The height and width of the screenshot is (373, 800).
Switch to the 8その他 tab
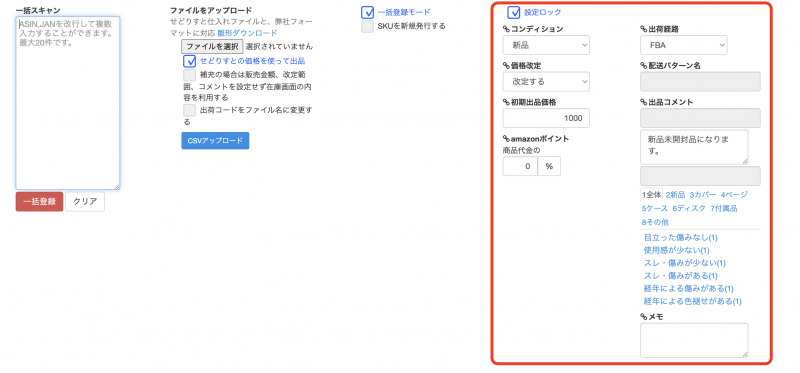pos(655,222)
